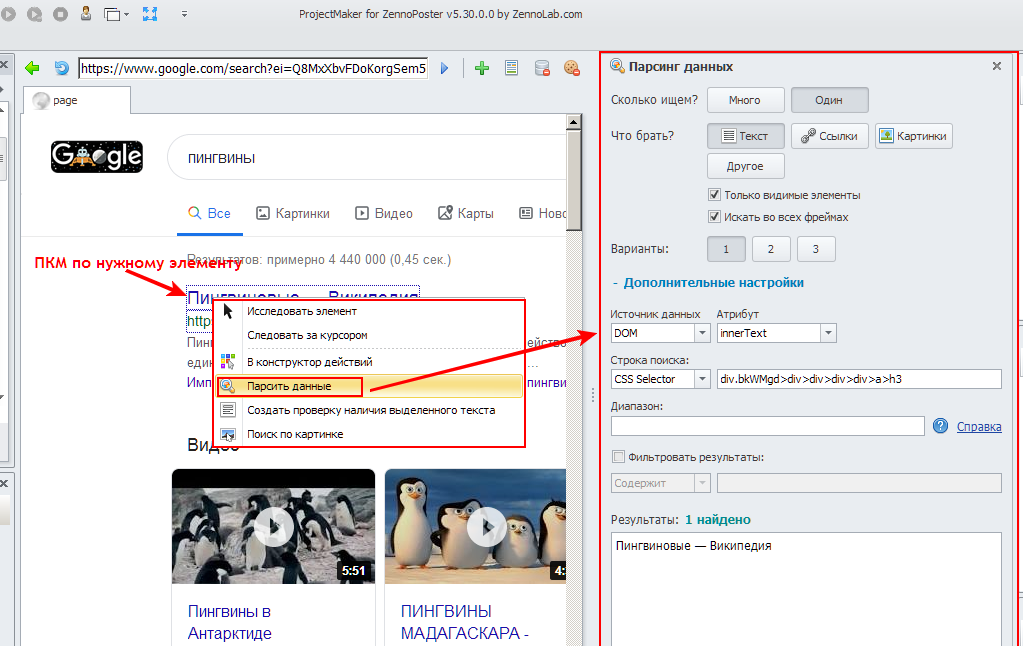Image resolution: width=1023 pixels, height=646 pixels.
Task: Uncheck Искать во всех фреймах
Action: click(x=714, y=217)
